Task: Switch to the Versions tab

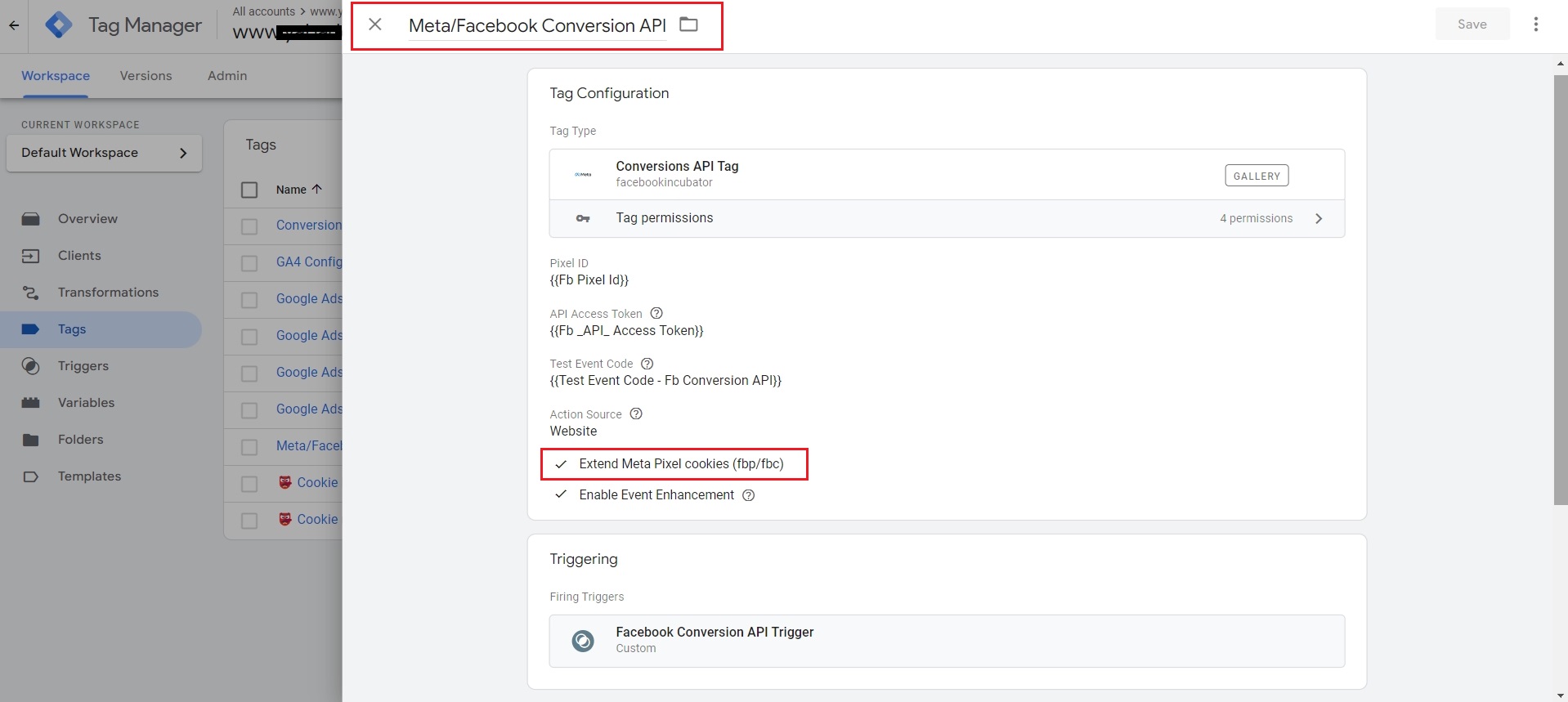Action: pyautogui.click(x=146, y=76)
